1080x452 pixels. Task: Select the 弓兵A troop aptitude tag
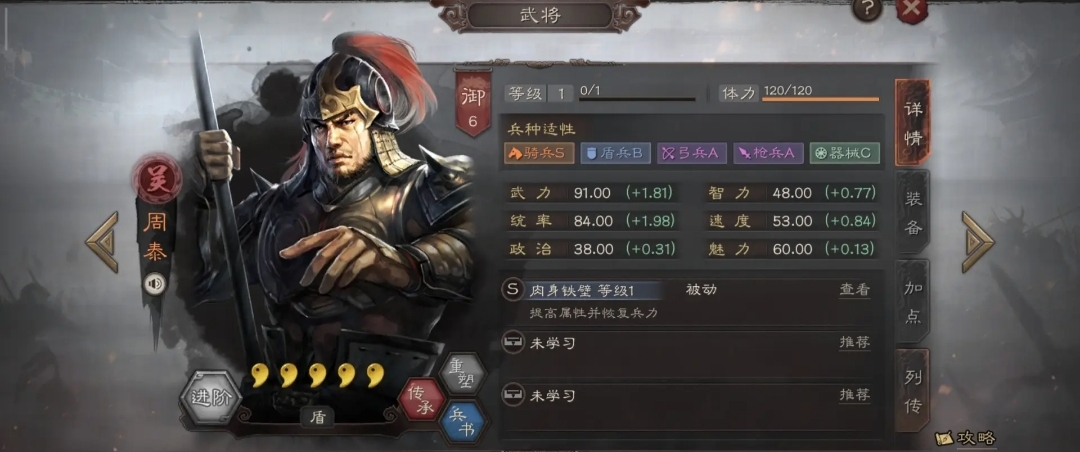click(x=691, y=153)
